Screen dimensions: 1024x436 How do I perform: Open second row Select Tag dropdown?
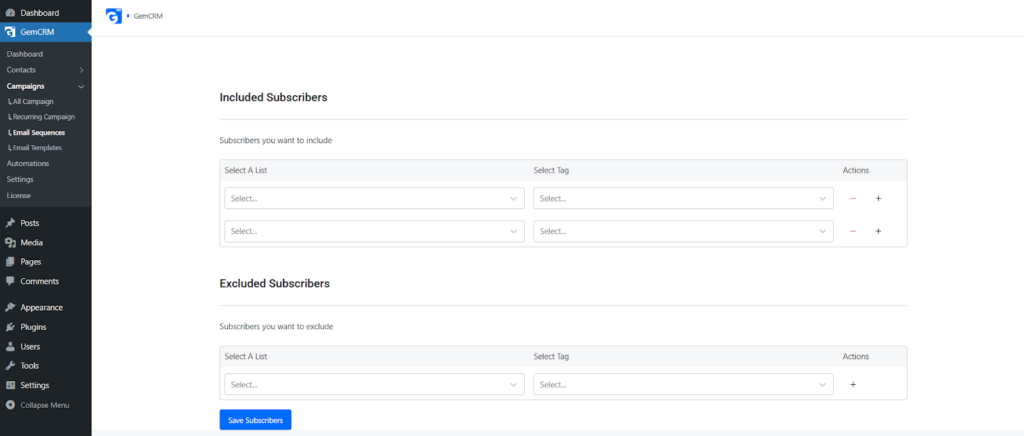coord(683,231)
